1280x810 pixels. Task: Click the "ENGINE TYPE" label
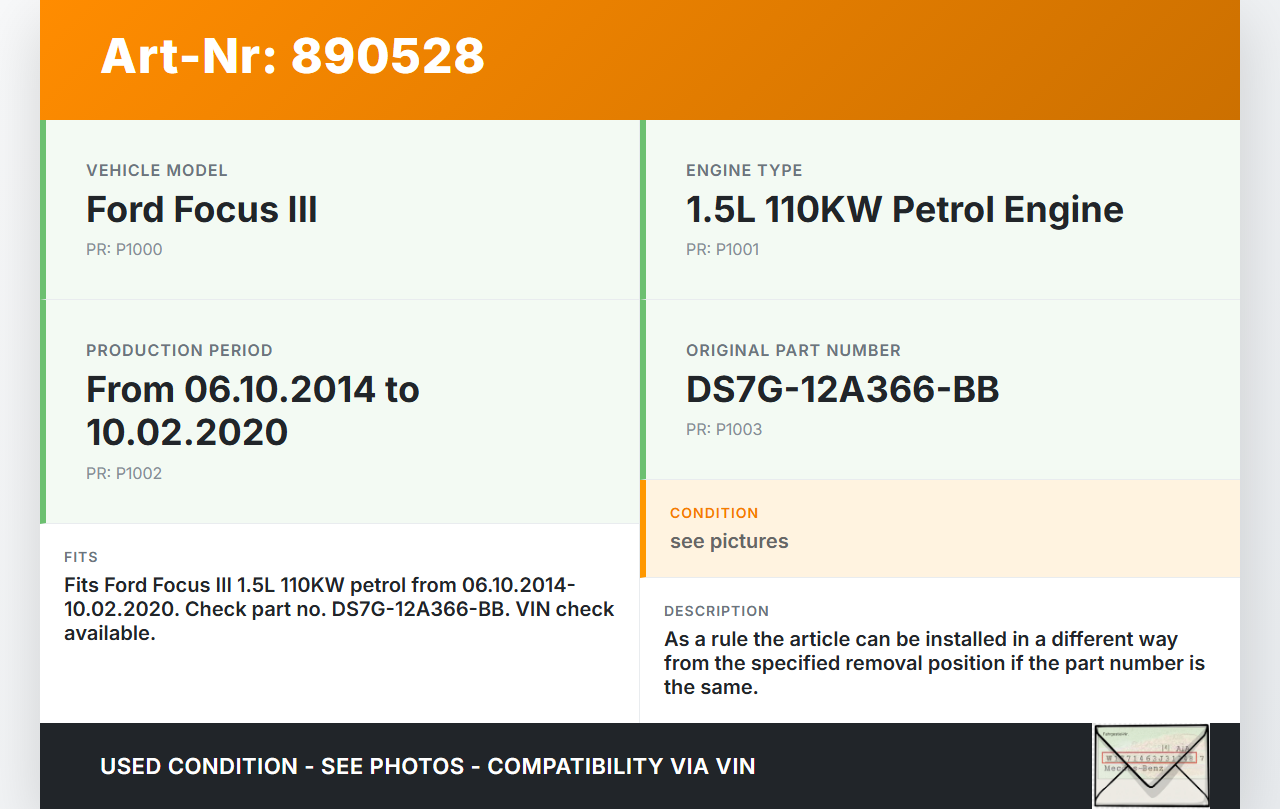tap(744, 170)
